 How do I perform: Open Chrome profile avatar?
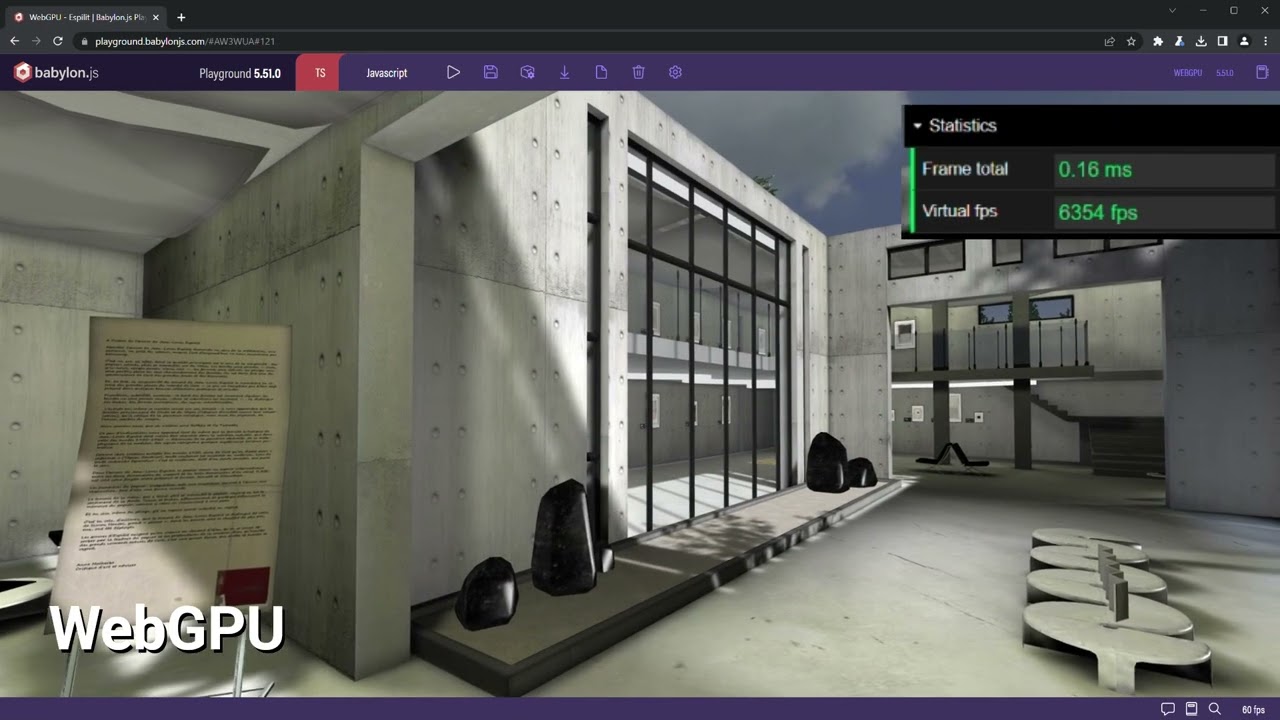click(1244, 41)
